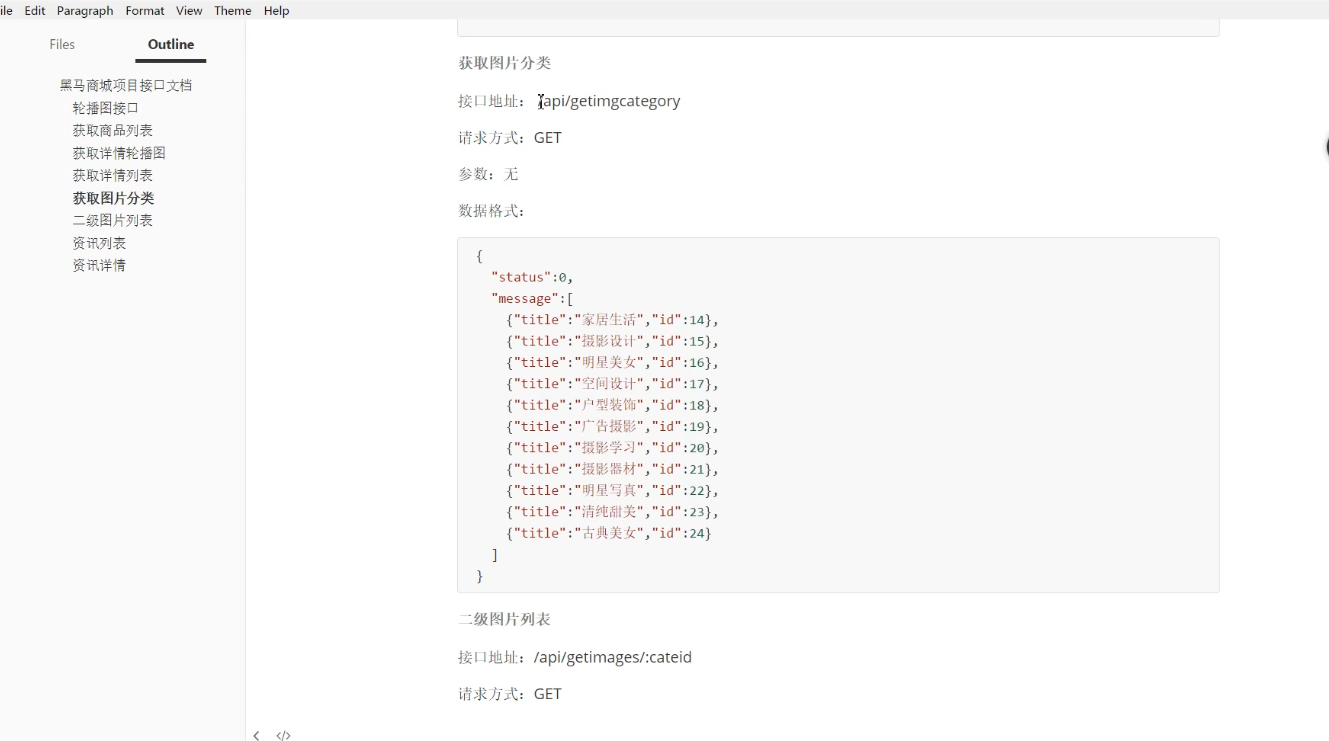The image size is (1329, 741).
Task: Click the "status":0 code line
Action: (x=532, y=277)
